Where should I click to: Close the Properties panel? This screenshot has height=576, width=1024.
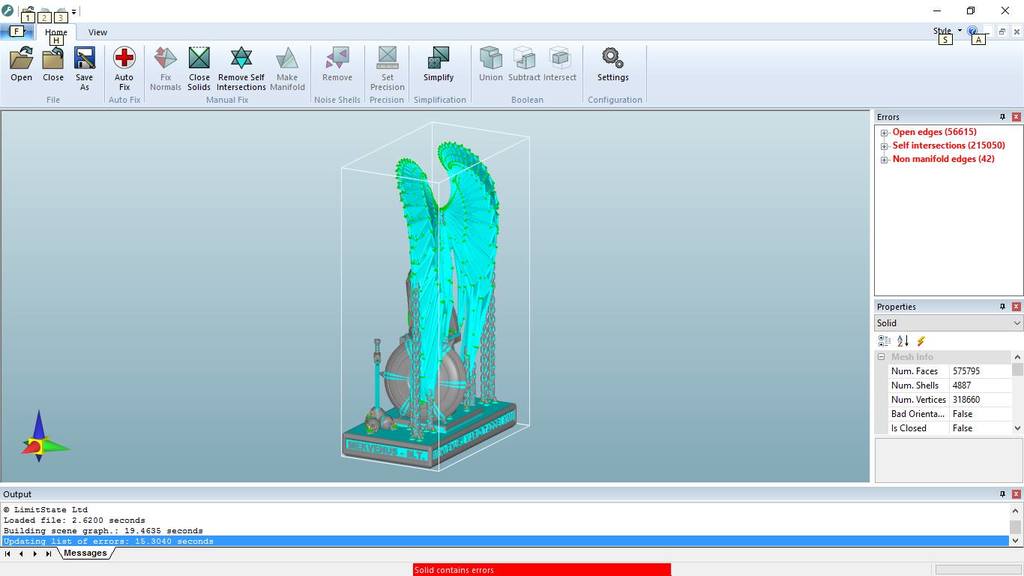pyautogui.click(x=1016, y=306)
